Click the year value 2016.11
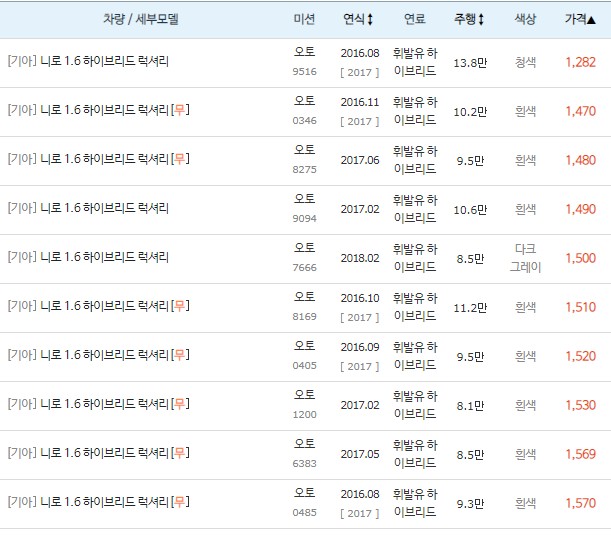This screenshot has height=535, width=611. click(x=360, y=102)
